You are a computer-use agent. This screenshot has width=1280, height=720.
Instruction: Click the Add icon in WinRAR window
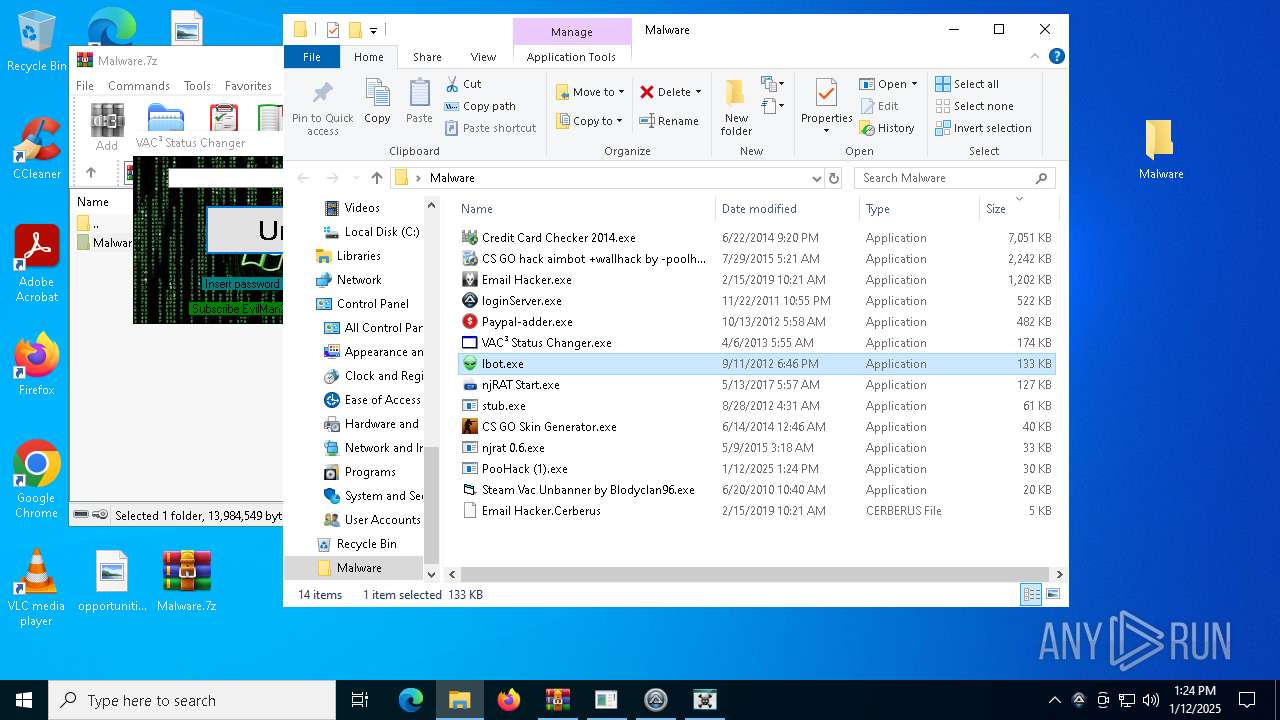(107, 126)
